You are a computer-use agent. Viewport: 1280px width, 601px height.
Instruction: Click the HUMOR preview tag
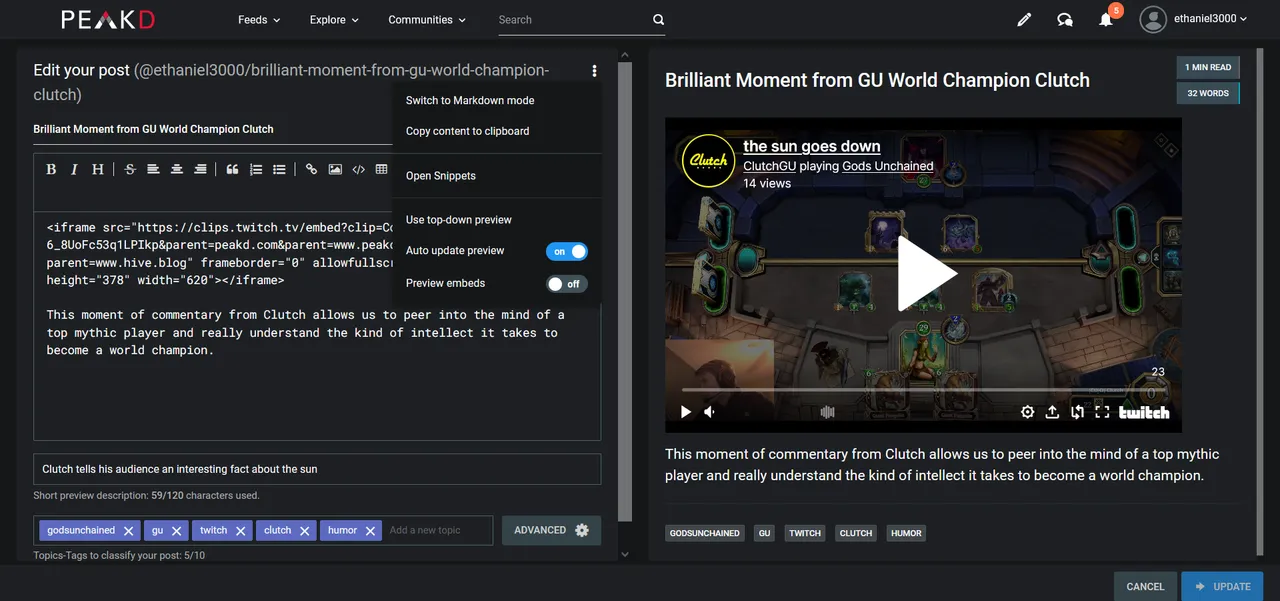coord(906,533)
